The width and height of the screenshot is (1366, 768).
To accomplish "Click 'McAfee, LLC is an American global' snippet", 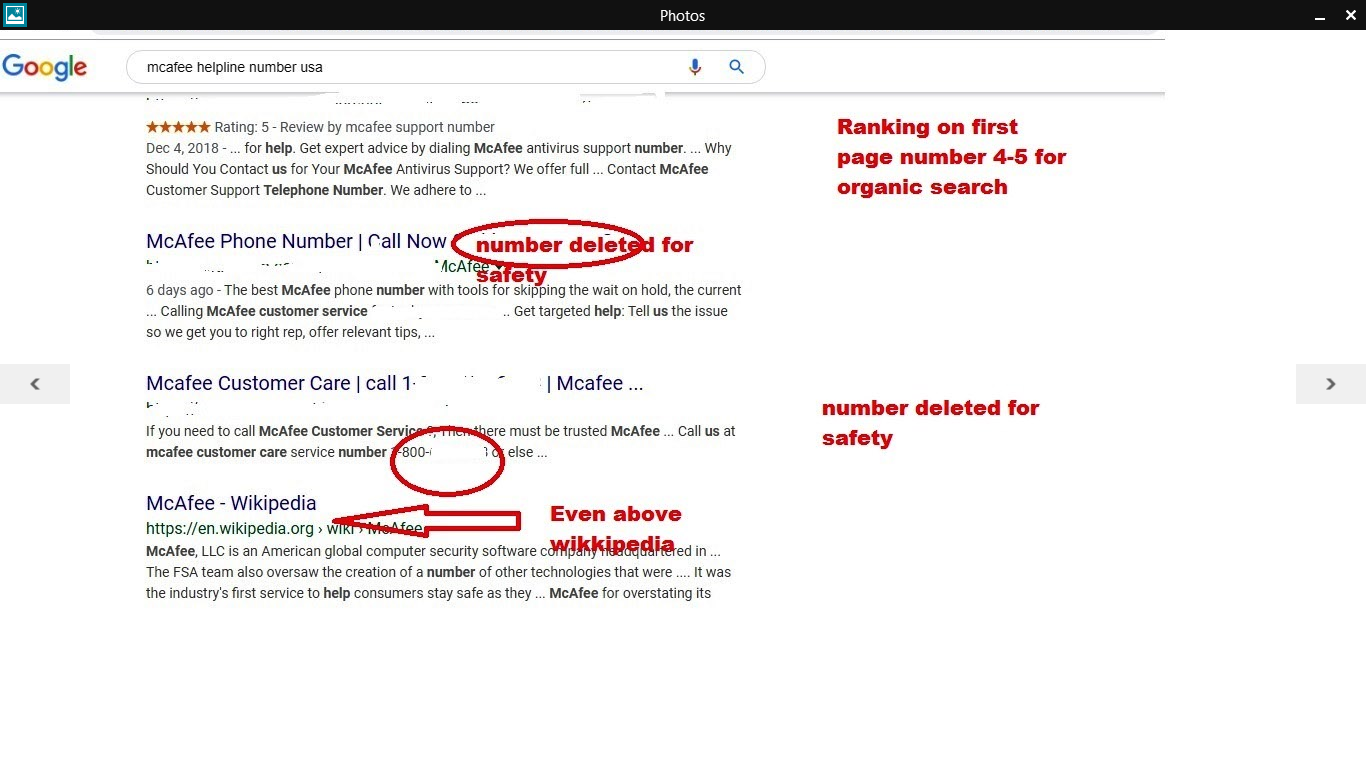I will (433, 551).
